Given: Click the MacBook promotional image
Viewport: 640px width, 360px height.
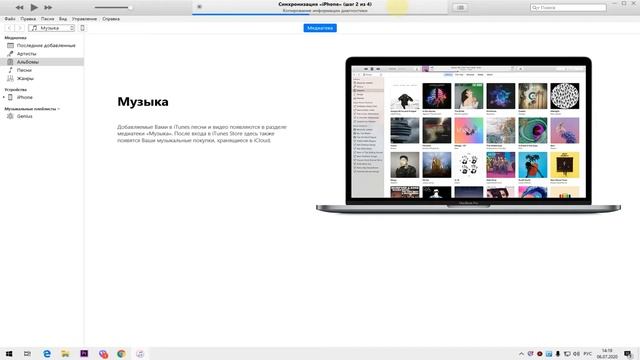Looking at the screenshot, I should 468,135.
